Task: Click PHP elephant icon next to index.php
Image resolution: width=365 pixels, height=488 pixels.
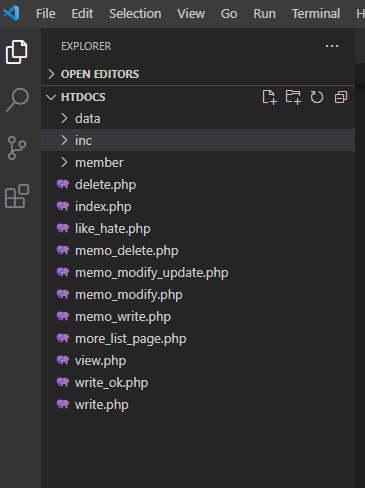Action: pos(63,206)
